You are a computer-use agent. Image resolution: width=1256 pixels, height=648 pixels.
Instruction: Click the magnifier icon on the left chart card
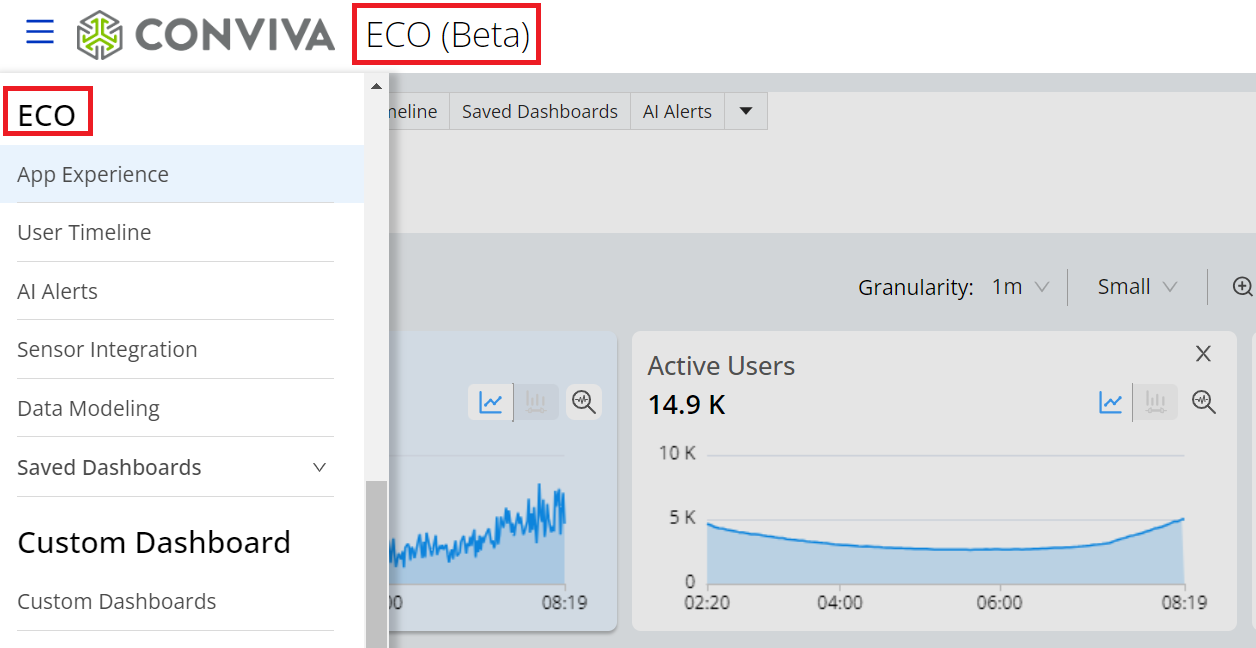584,402
